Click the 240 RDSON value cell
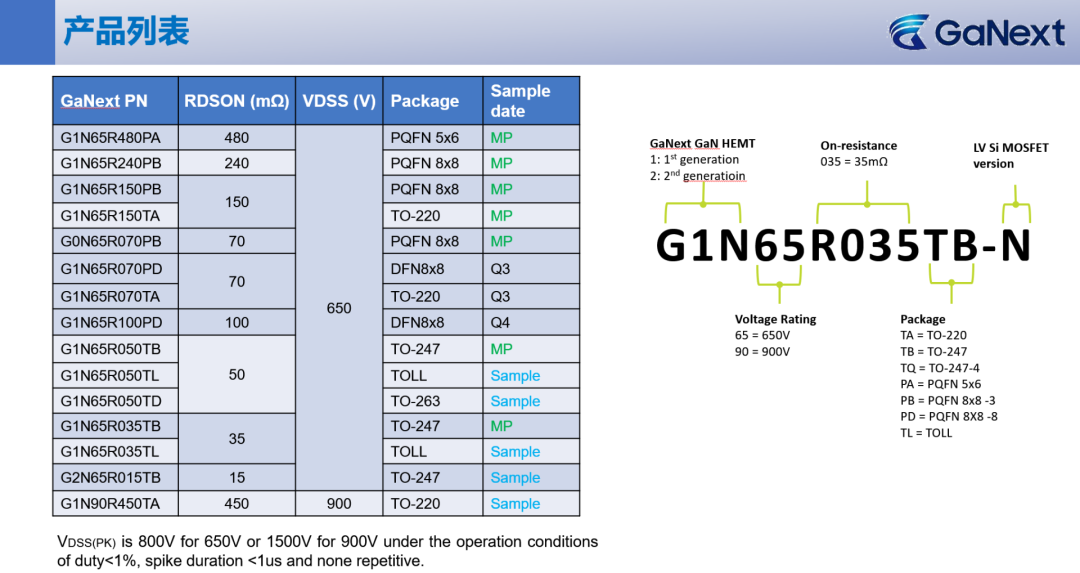The height and width of the screenshot is (573, 1080). pos(236,163)
